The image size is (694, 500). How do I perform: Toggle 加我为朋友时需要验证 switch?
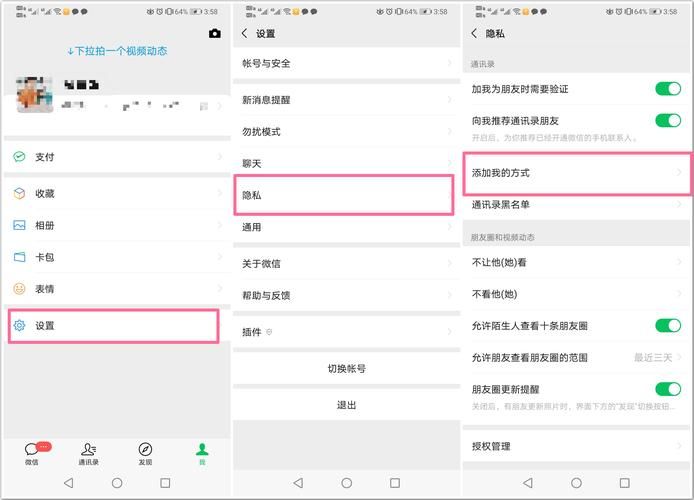[668, 89]
